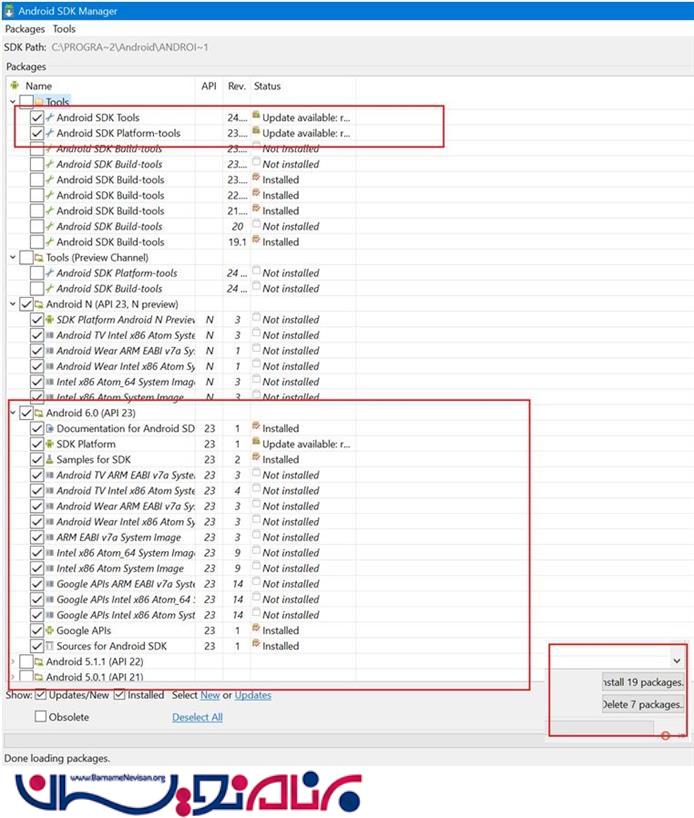Click the Samples for SDK flask icon
Viewport: 694px width, 818px height.
coord(50,460)
